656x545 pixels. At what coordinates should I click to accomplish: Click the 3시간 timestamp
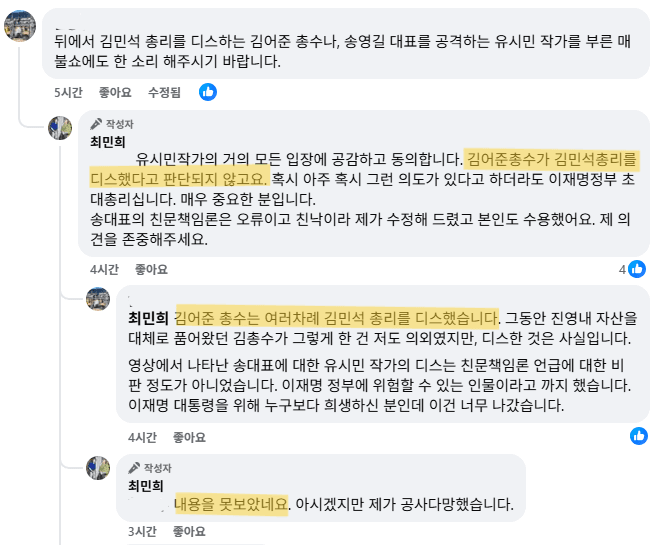pos(142,531)
